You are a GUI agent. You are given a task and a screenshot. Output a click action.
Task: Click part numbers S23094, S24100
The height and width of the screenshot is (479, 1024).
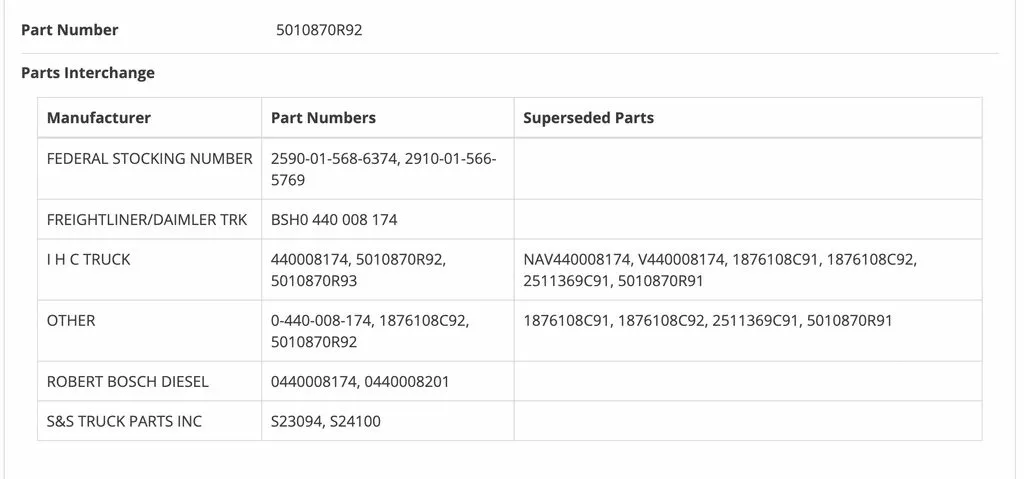click(x=326, y=421)
